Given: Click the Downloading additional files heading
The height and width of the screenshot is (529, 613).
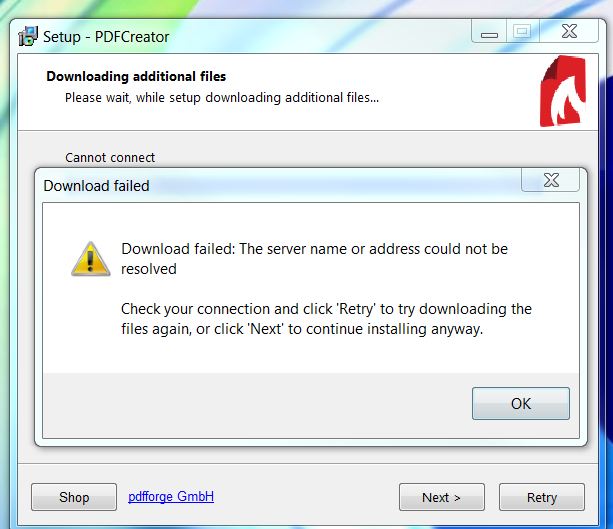Looking at the screenshot, I should pos(136,76).
